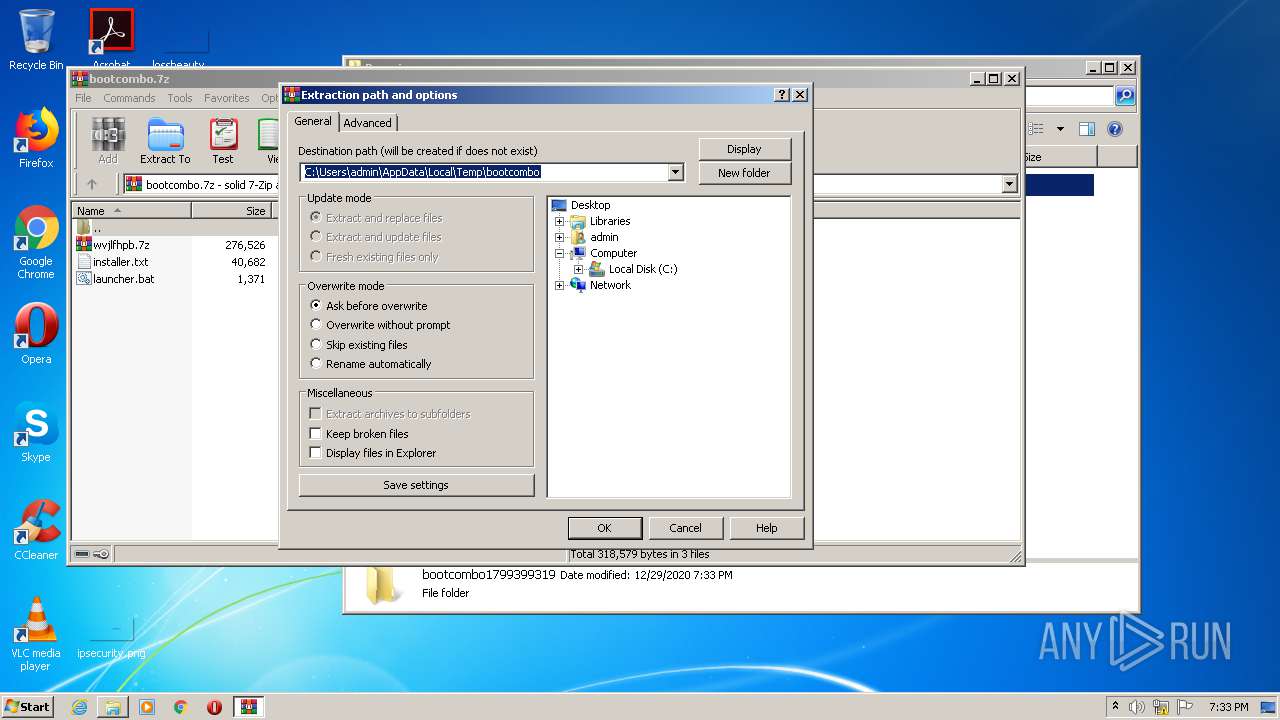Click the New folder button
This screenshot has height=720, width=1280.
[x=744, y=173]
